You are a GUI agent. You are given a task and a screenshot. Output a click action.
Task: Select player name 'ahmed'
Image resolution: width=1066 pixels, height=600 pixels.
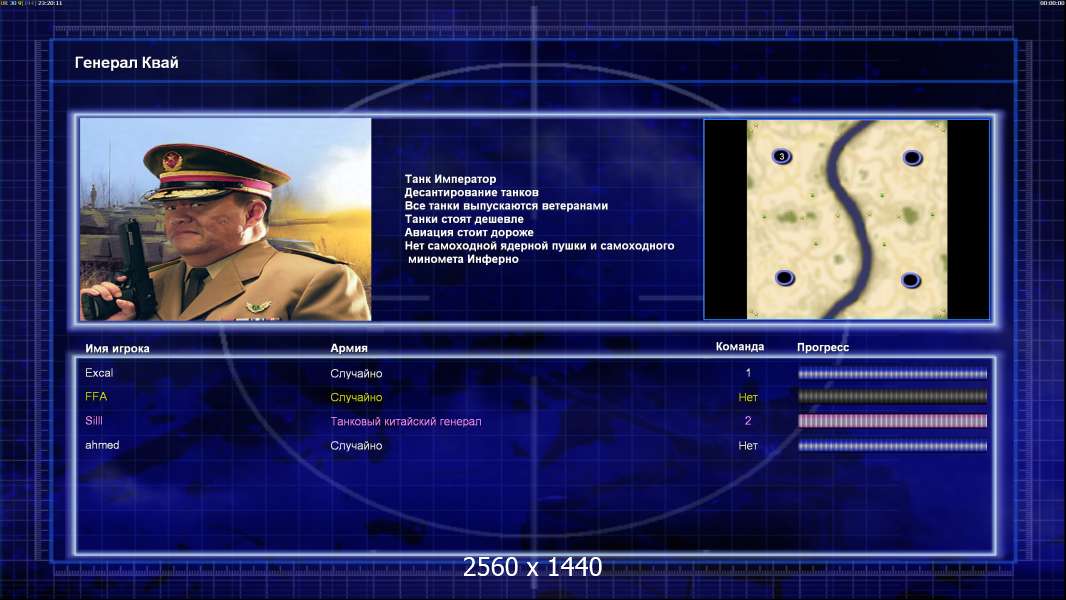coord(102,445)
